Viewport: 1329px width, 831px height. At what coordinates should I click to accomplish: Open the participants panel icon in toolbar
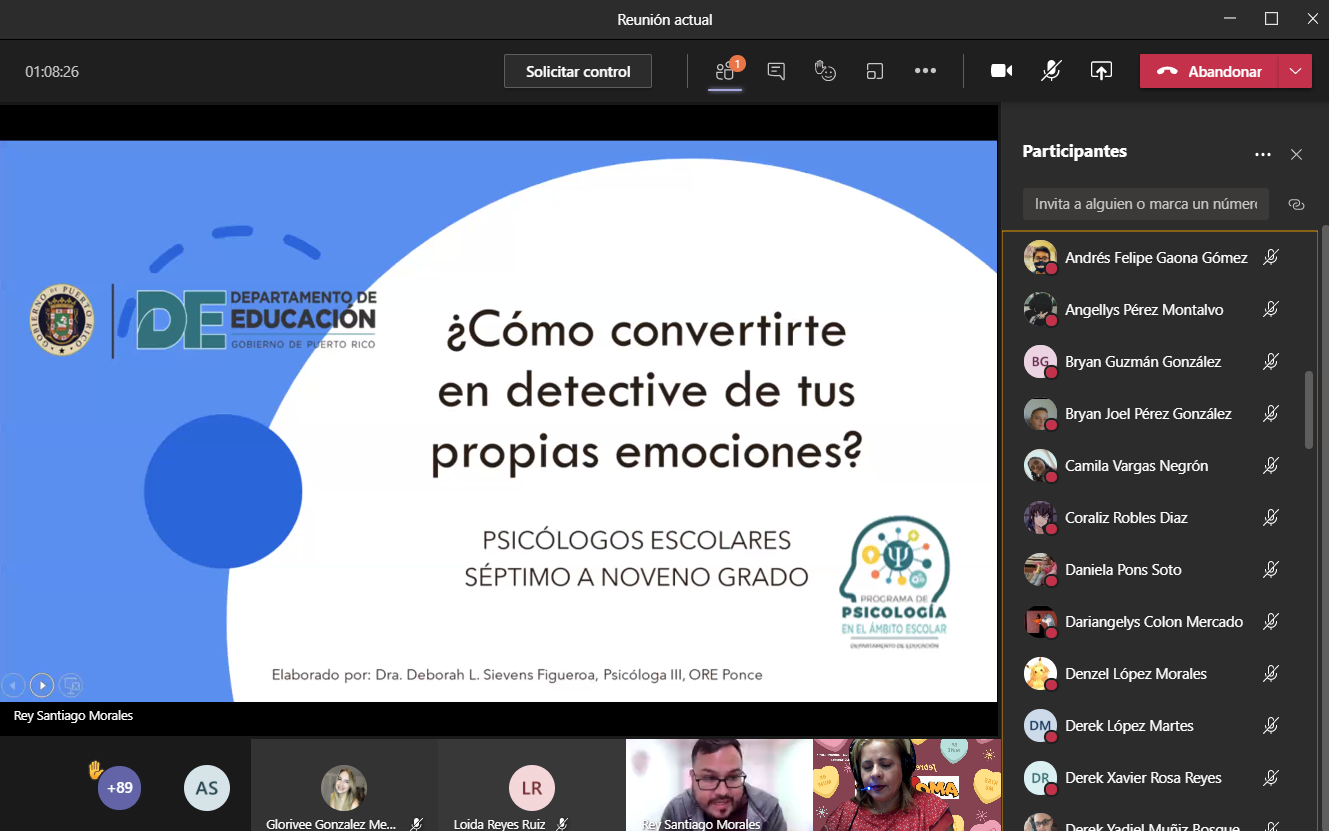[725, 71]
